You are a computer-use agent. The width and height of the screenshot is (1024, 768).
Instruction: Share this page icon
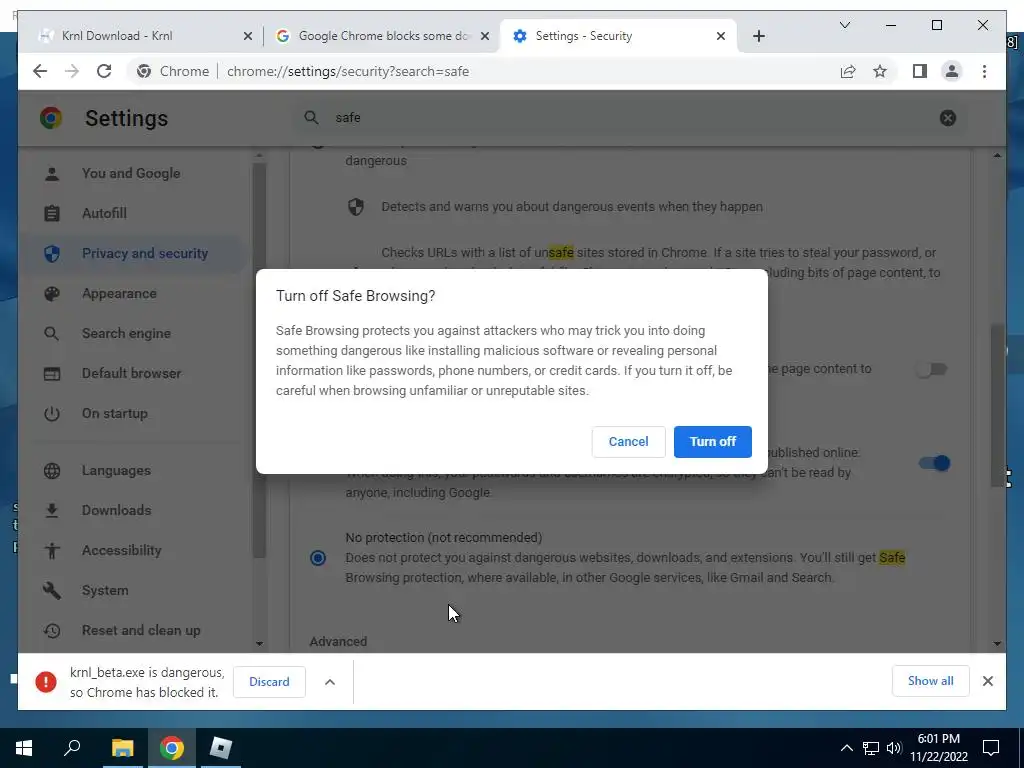tap(848, 71)
